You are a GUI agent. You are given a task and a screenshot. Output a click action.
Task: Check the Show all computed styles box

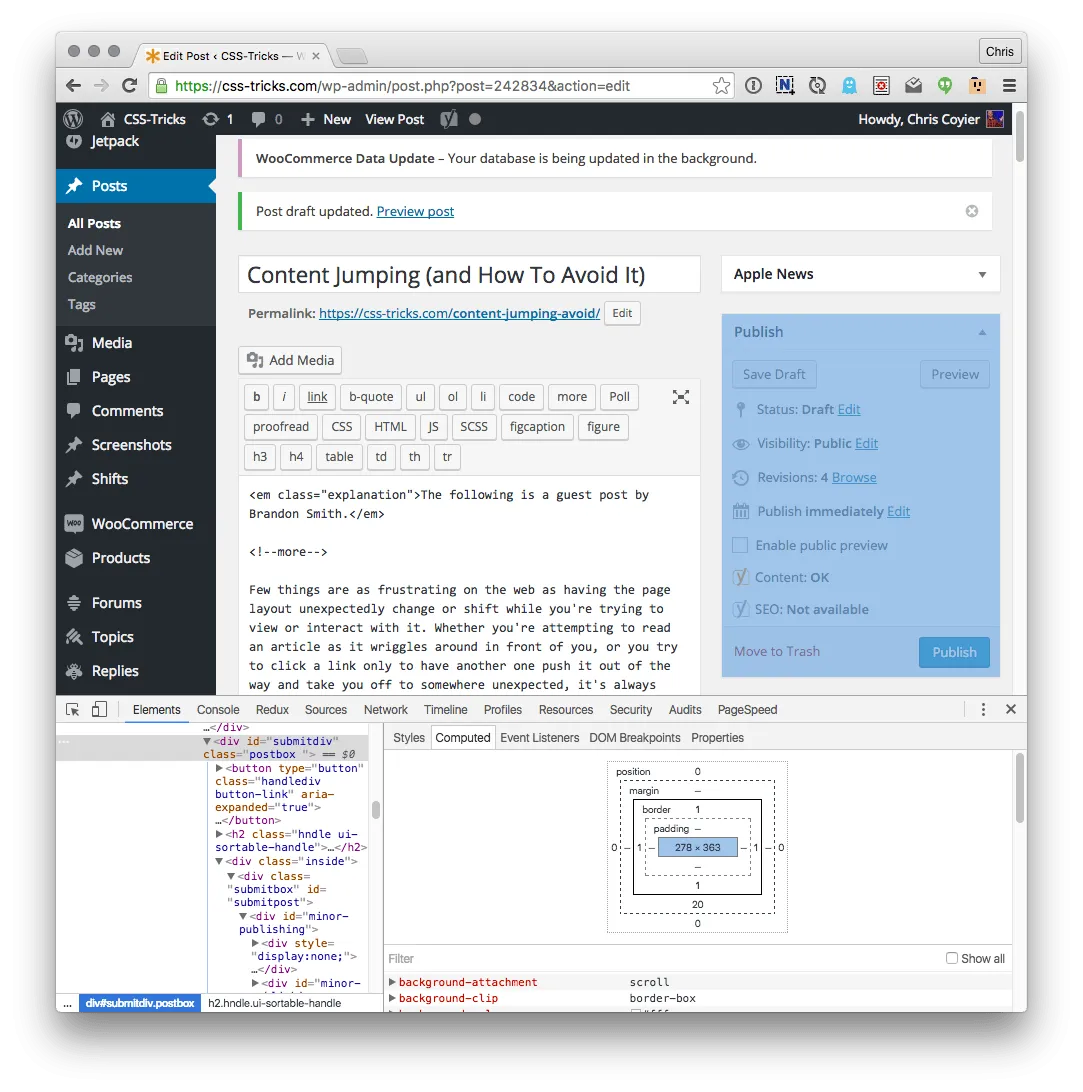point(951,958)
